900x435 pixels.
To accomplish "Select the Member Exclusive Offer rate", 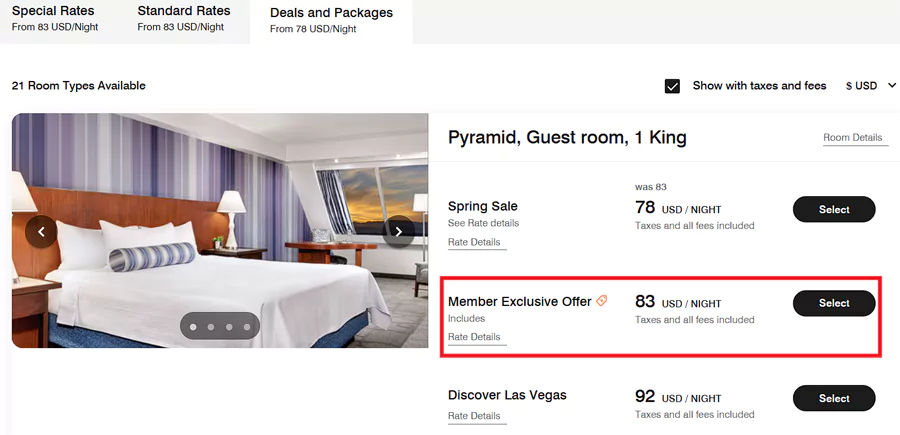I will point(834,303).
